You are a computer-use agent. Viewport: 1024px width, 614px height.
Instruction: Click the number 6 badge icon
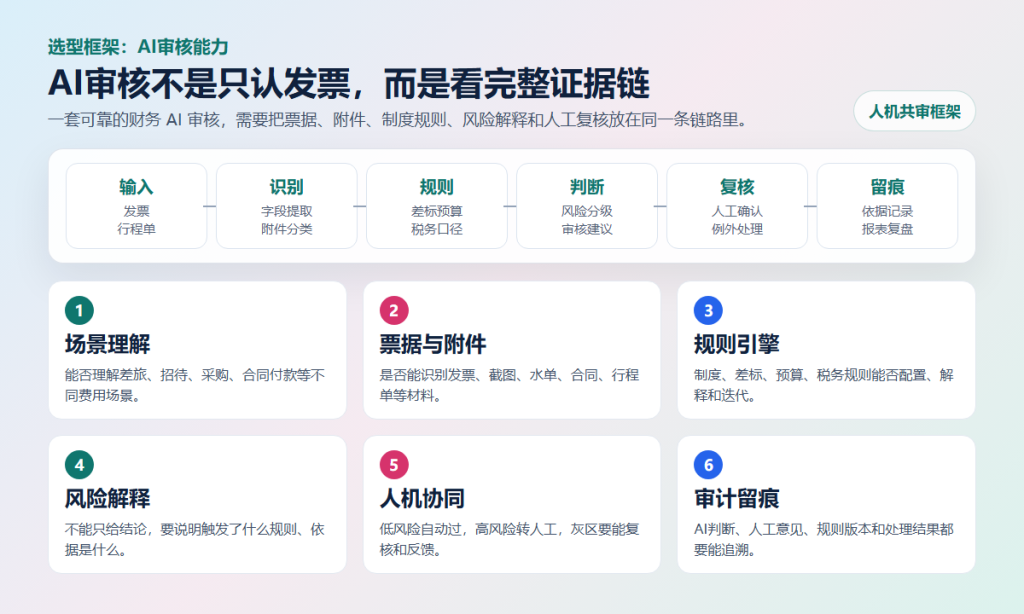pyautogui.click(x=708, y=465)
